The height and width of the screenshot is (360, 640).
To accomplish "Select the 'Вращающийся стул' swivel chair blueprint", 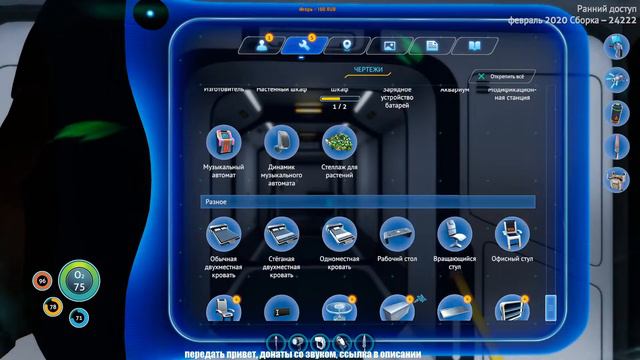I will [455, 234].
